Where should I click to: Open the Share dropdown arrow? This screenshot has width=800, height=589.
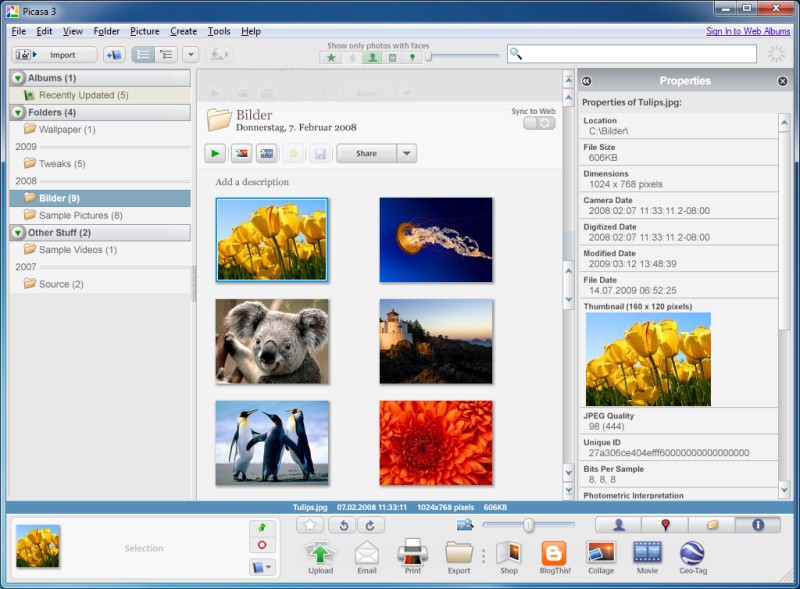407,153
